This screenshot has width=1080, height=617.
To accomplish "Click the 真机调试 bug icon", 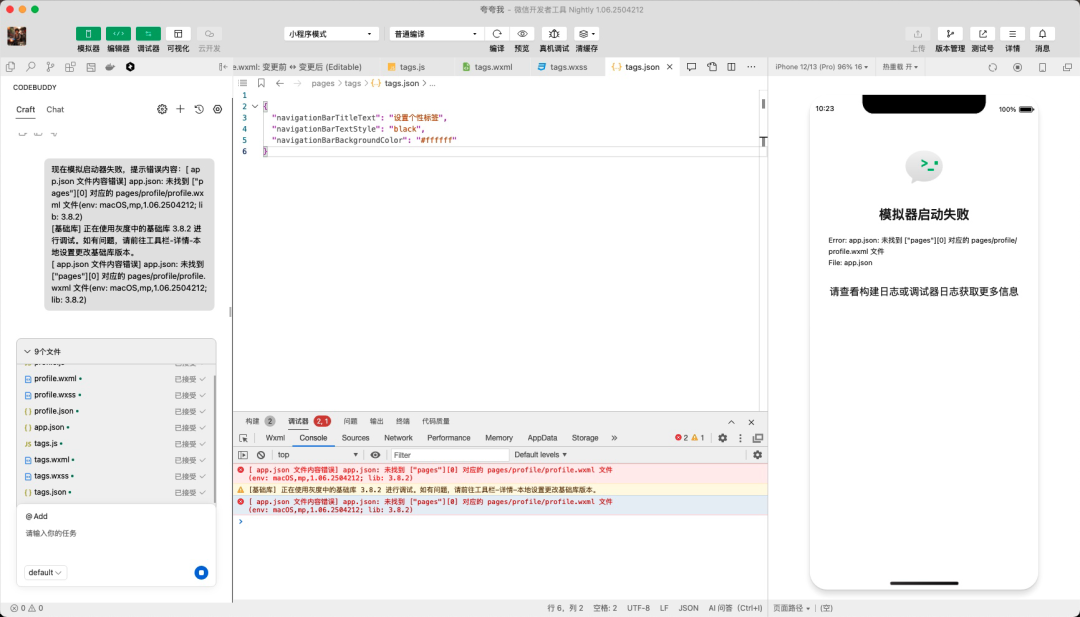I will (x=554, y=34).
